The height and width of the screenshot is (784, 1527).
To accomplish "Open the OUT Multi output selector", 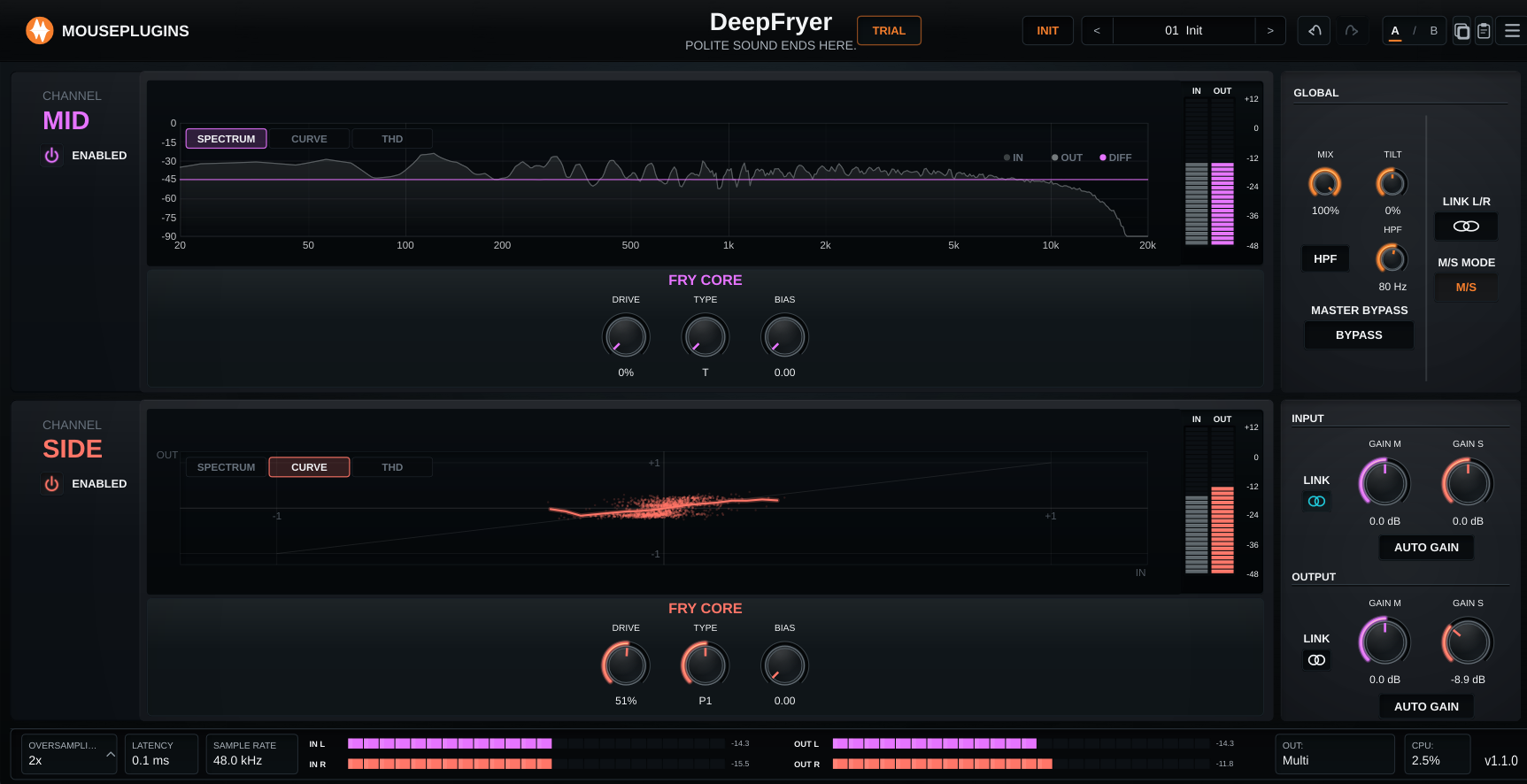I will (1334, 754).
